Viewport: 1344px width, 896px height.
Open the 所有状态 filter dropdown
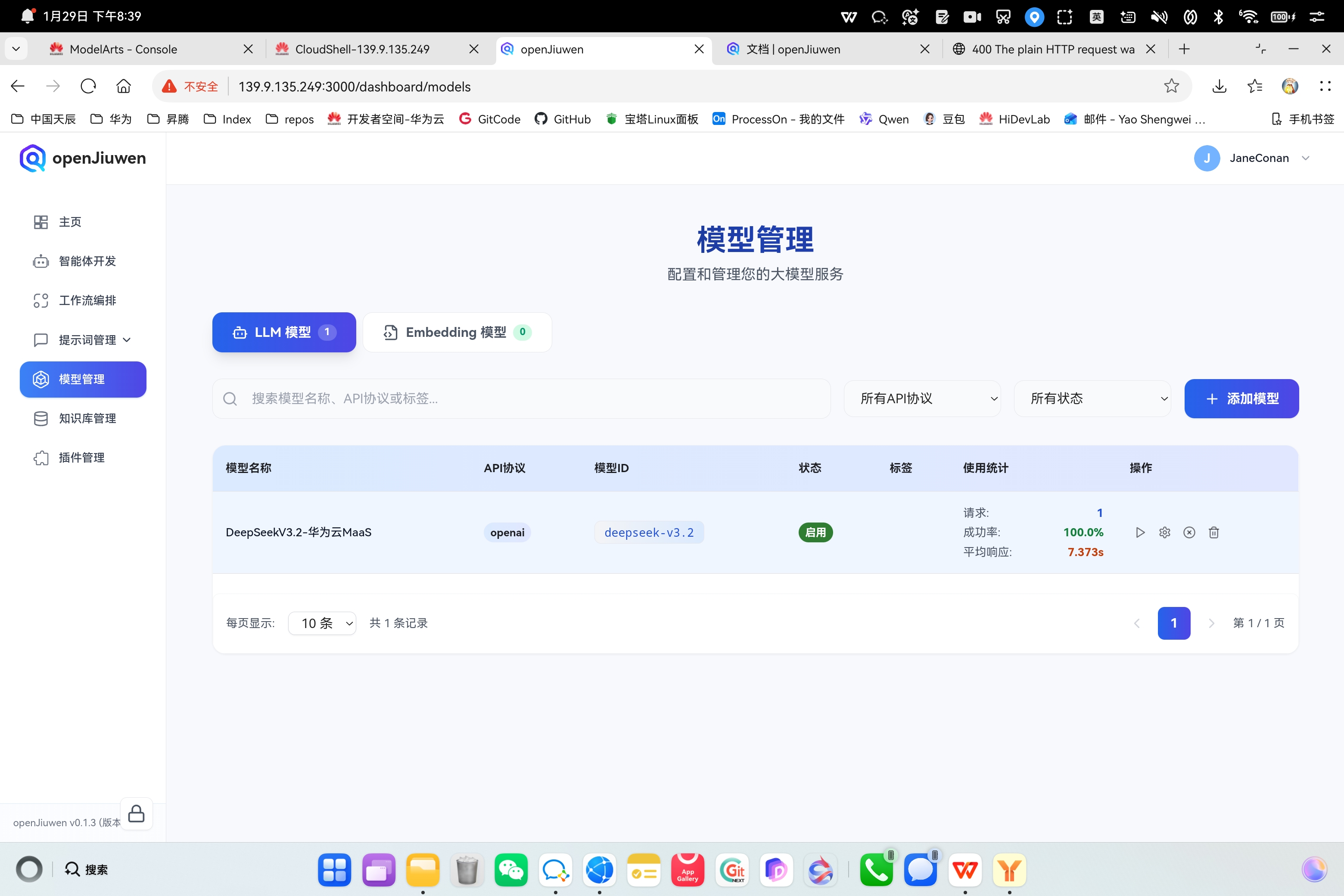(x=1092, y=398)
